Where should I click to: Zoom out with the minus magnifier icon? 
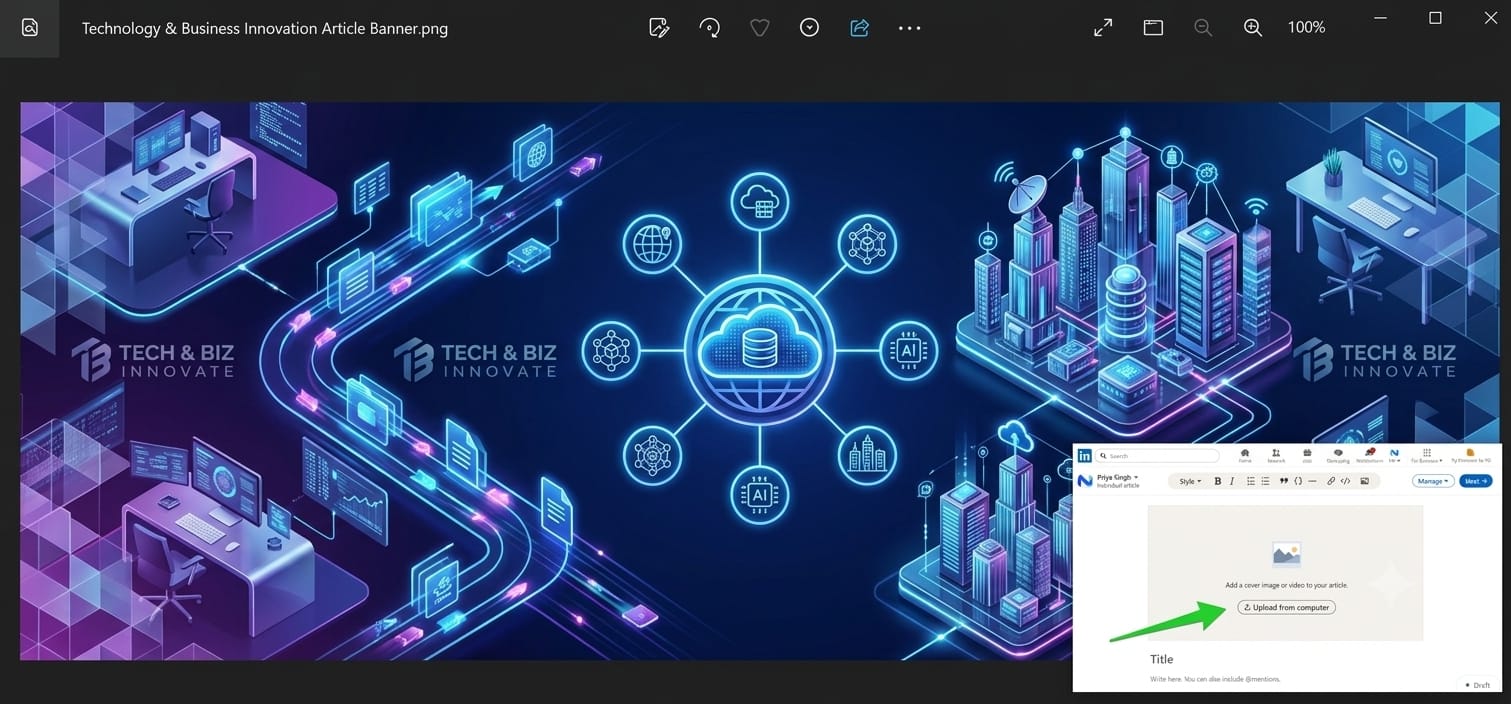pos(1203,28)
